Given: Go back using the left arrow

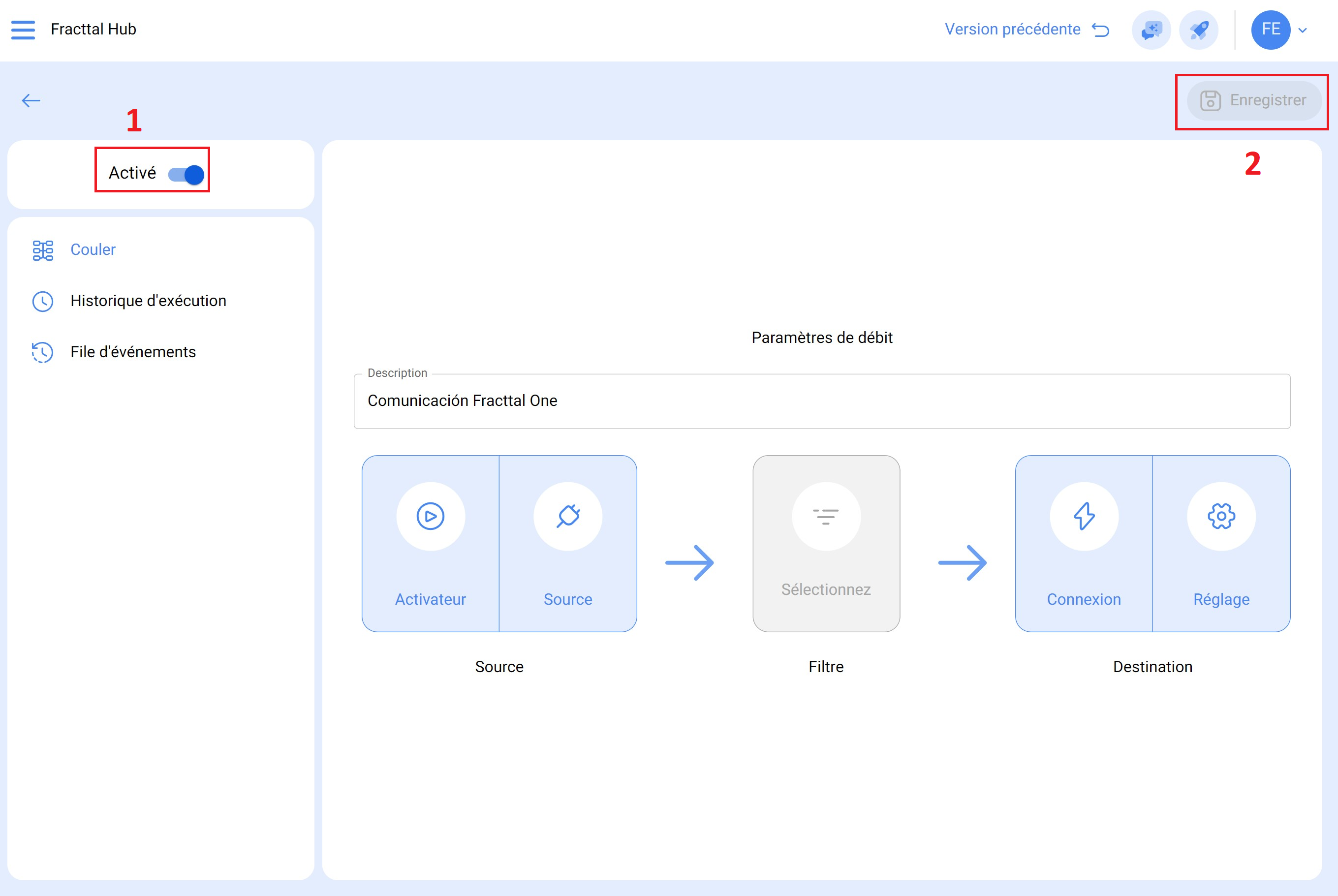Looking at the screenshot, I should click(31, 100).
